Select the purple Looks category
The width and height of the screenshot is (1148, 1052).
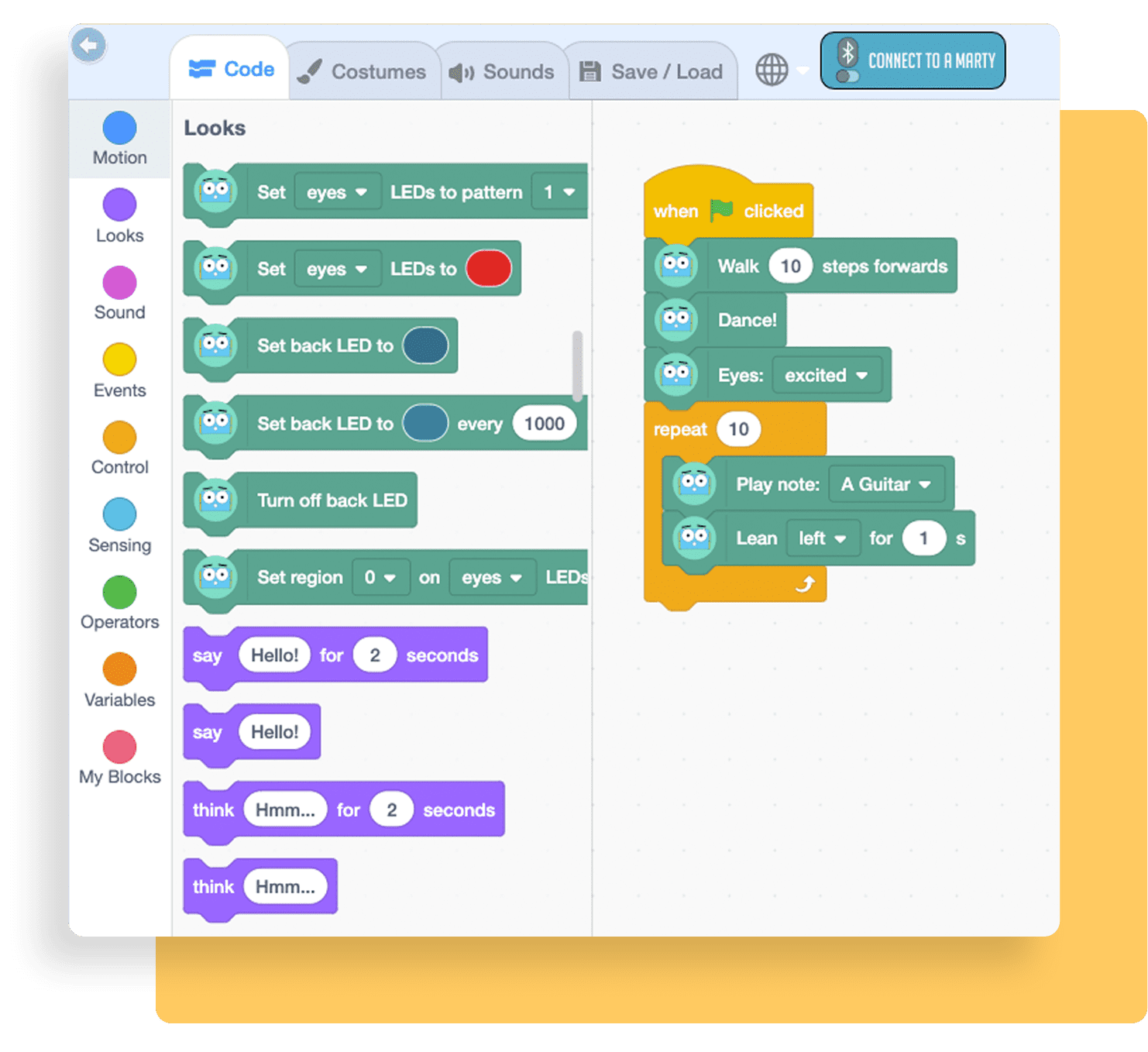coord(119,205)
